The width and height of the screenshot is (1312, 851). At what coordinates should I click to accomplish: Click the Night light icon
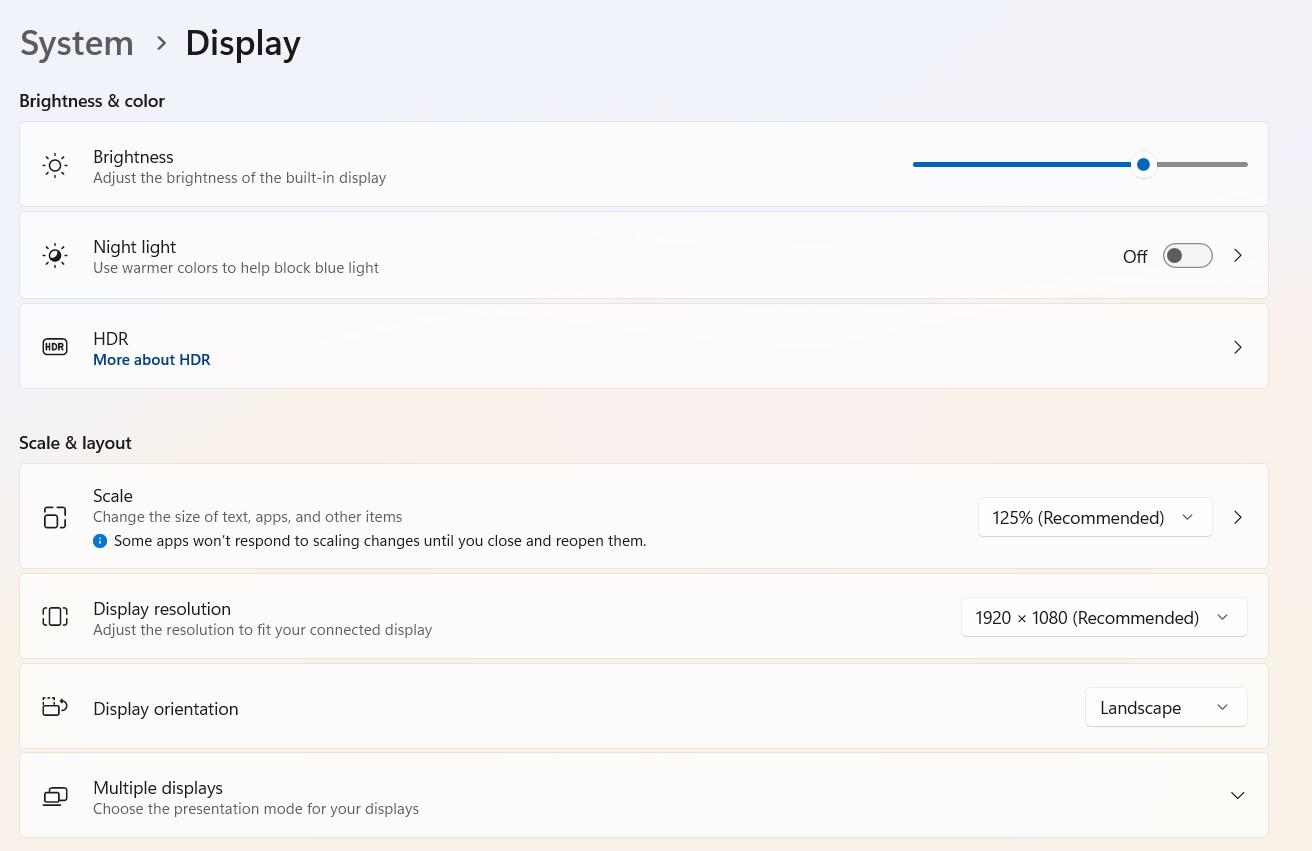coord(55,256)
